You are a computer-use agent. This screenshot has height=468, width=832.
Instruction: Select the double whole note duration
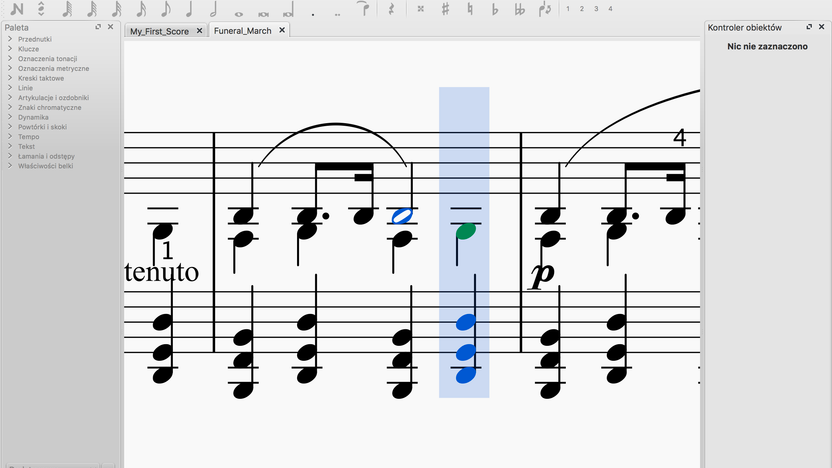(x=263, y=14)
